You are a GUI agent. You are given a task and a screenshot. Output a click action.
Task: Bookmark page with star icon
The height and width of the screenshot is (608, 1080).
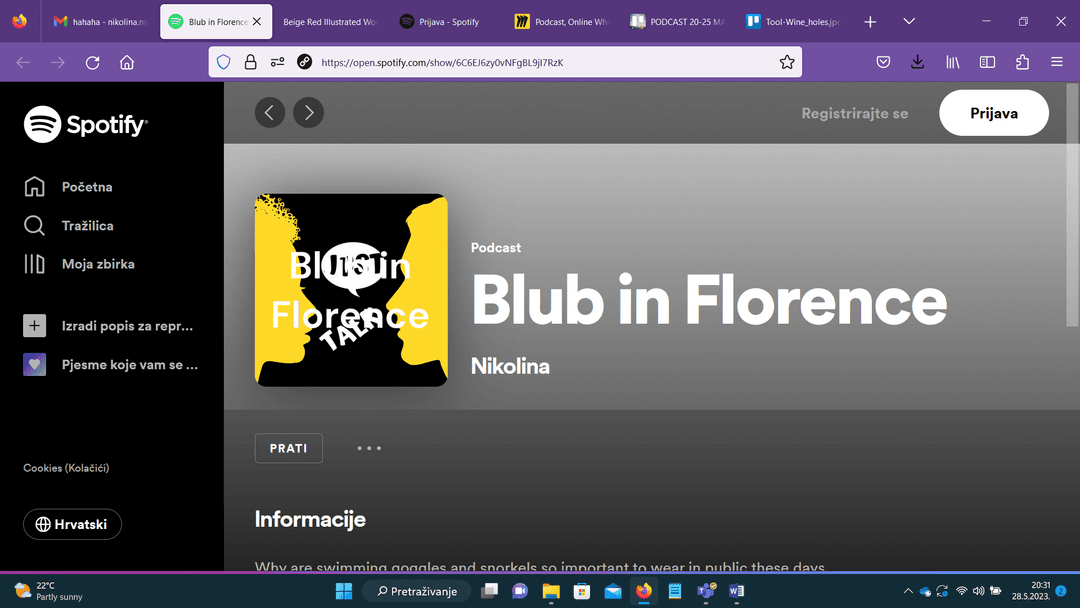[787, 62]
